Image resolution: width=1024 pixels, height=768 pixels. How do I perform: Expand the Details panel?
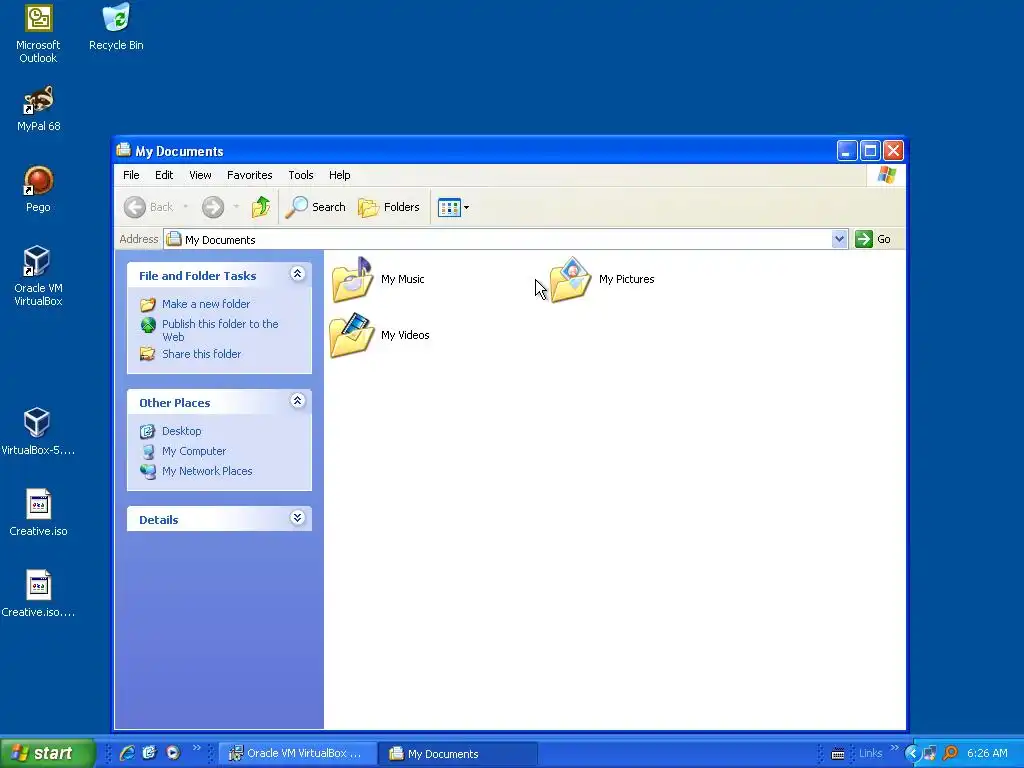(x=297, y=518)
